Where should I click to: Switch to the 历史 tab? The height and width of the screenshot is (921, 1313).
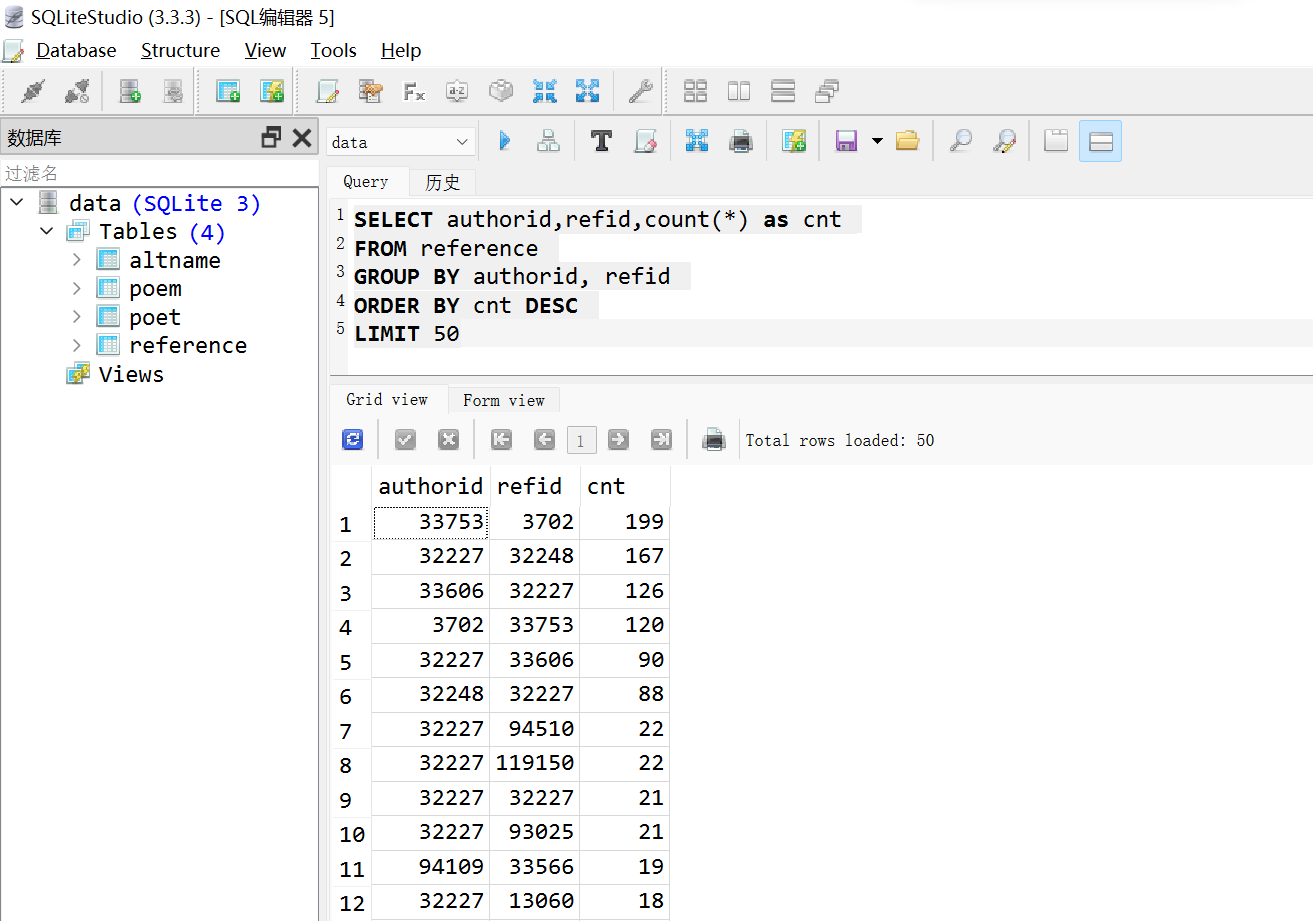[x=442, y=182]
